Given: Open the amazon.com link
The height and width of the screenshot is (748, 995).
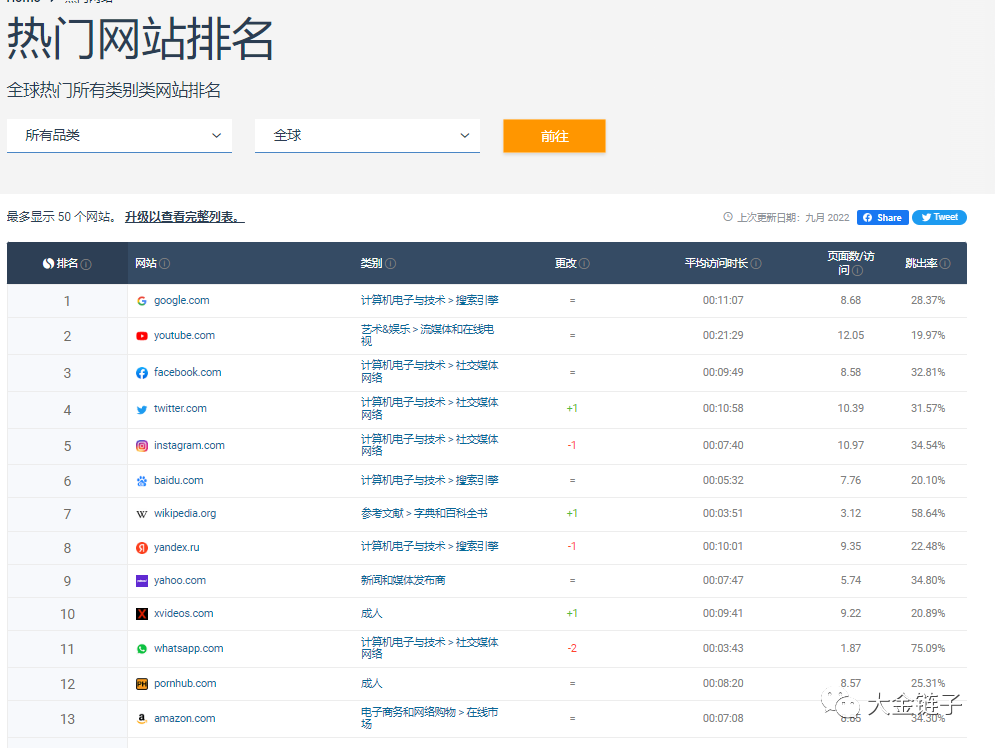Looking at the screenshot, I should (x=185, y=718).
